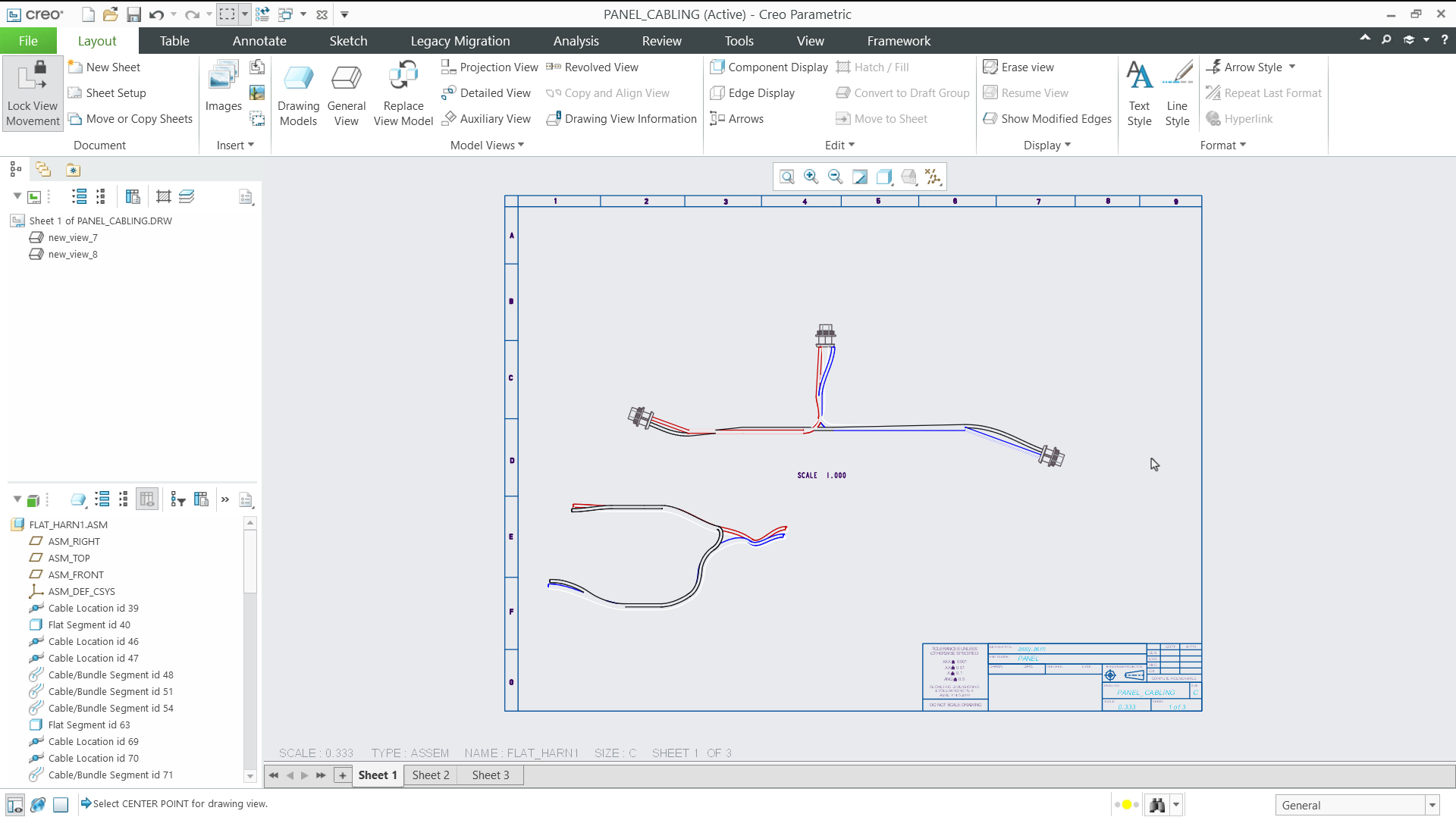This screenshot has width=1456, height=817.
Task: Open Line Style settings
Action: coord(1177,93)
